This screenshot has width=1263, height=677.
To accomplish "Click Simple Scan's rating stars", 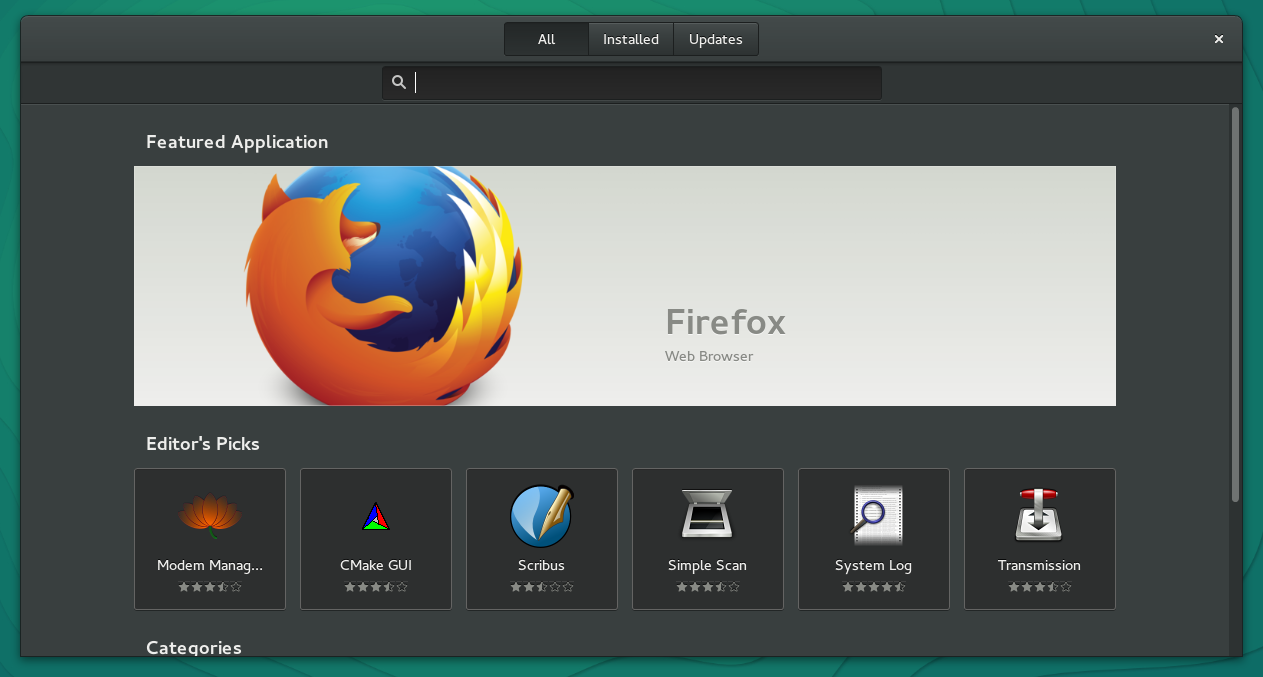I will pyautogui.click(x=707, y=587).
